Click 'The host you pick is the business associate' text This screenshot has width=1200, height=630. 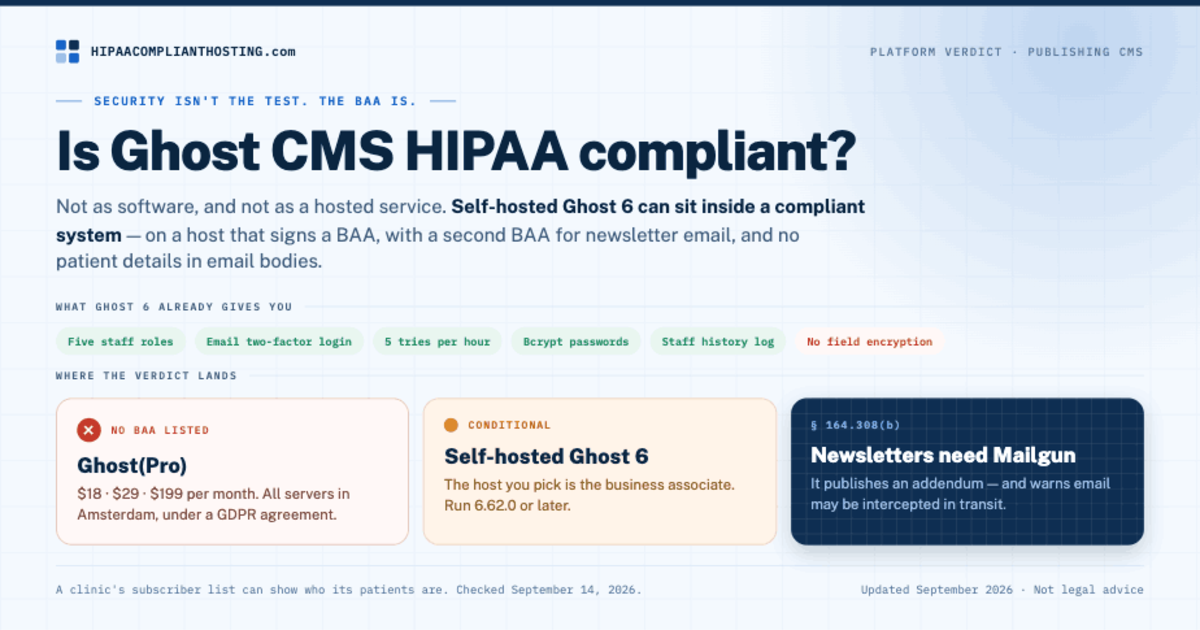(589, 485)
